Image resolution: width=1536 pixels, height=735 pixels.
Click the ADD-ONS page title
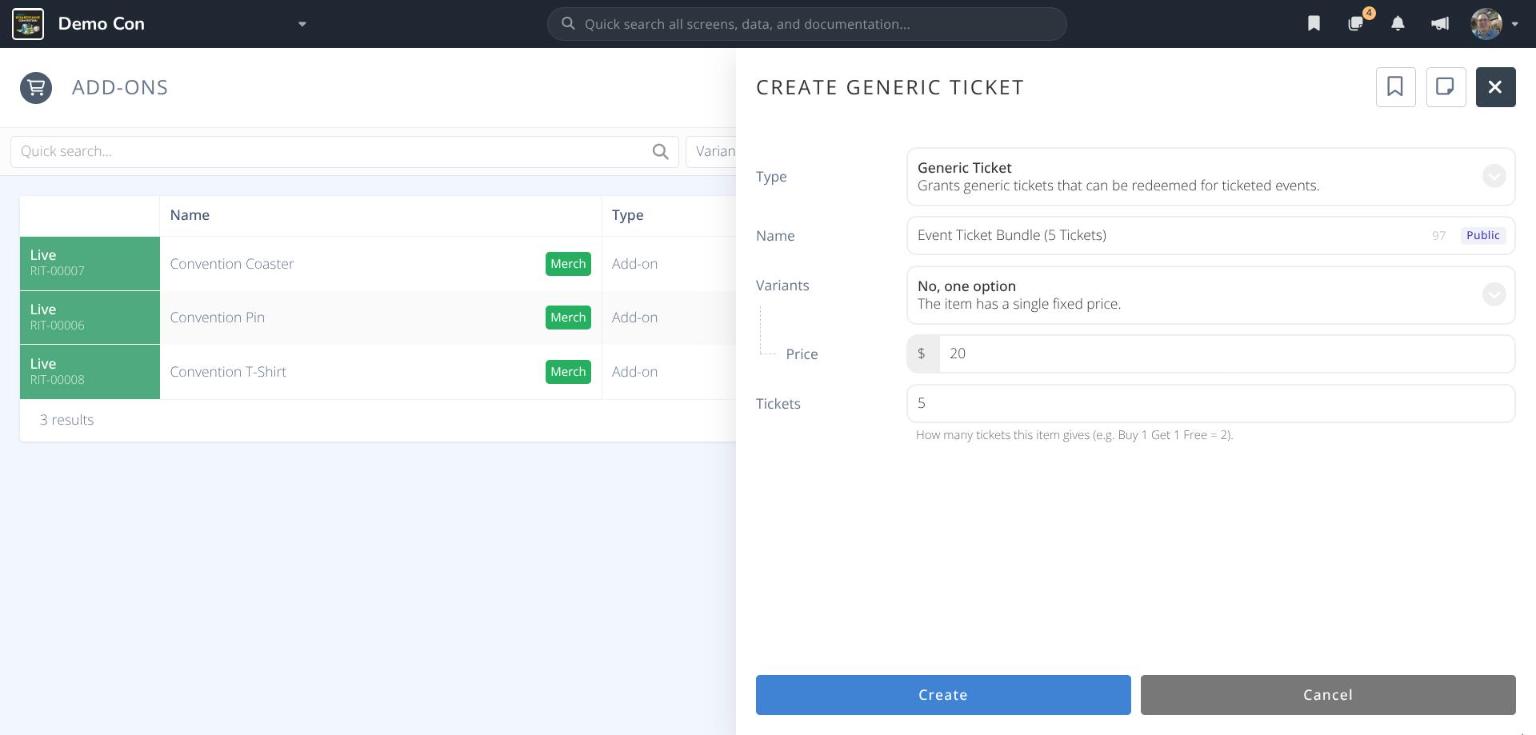click(120, 87)
